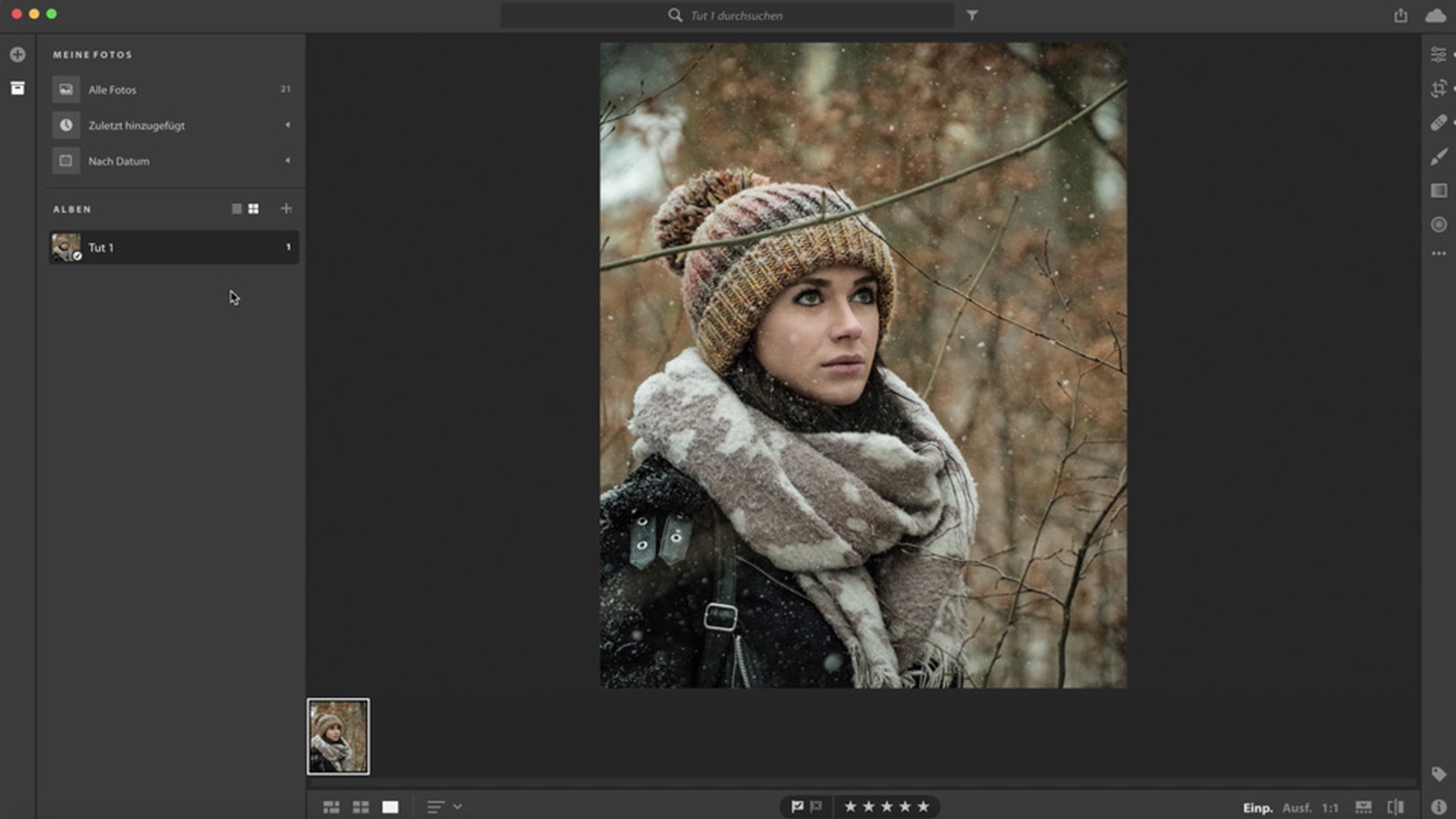Expand the Zuletzt hinzugefügt section
The image size is (1456, 819).
pyautogui.click(x=287, y=125)
